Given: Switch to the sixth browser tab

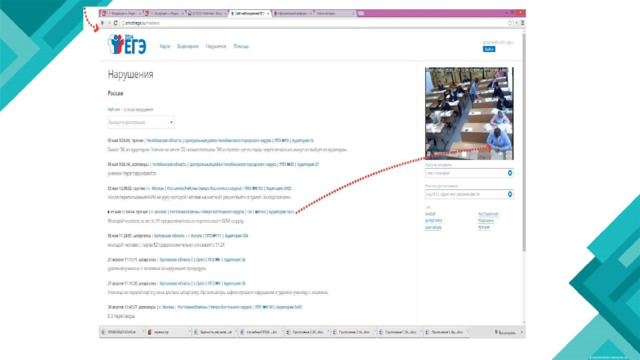Looking at the screenshot, I should (335, 13).
